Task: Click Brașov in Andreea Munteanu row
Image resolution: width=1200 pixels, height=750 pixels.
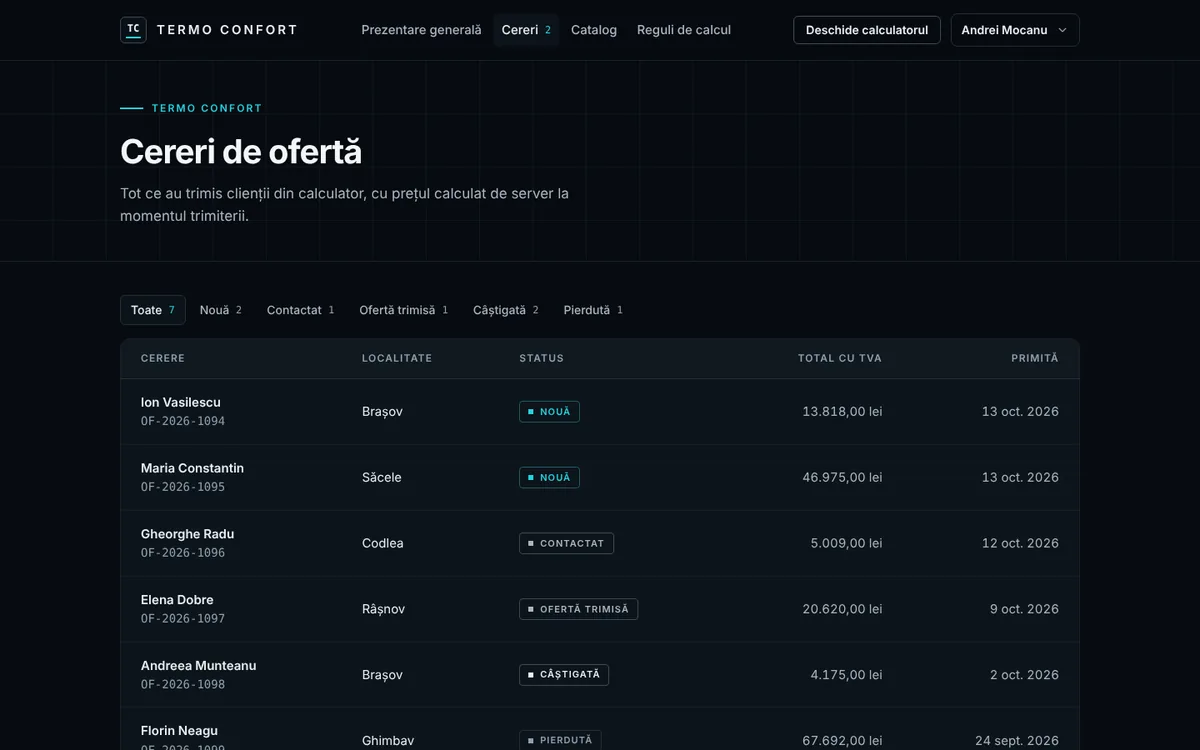Action: click(x=382, y=675)
